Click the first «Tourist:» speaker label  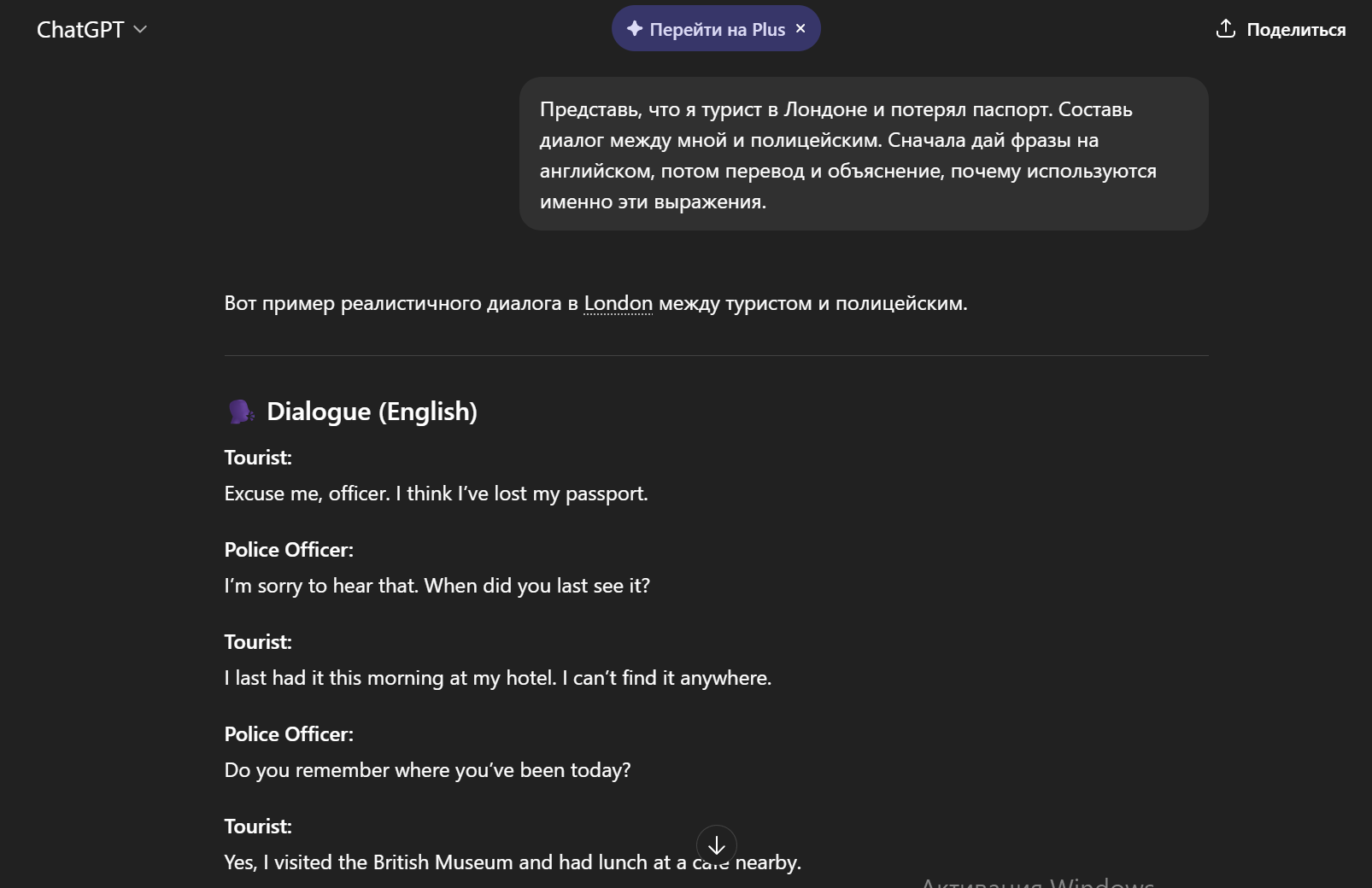pyautogui.click(x=257, y=458)
